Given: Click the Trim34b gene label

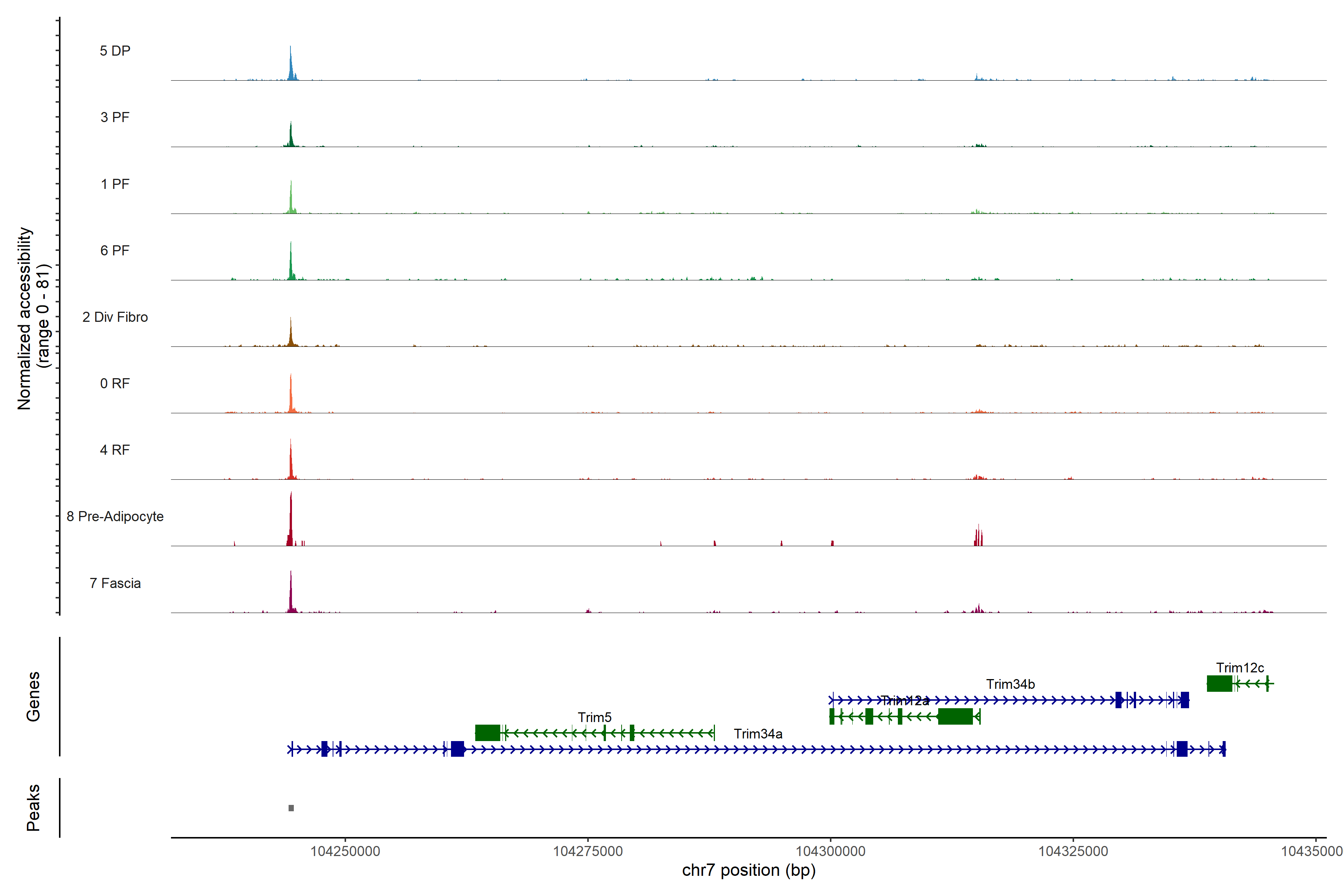Looking at the screenshot, I should [1010, 684].
